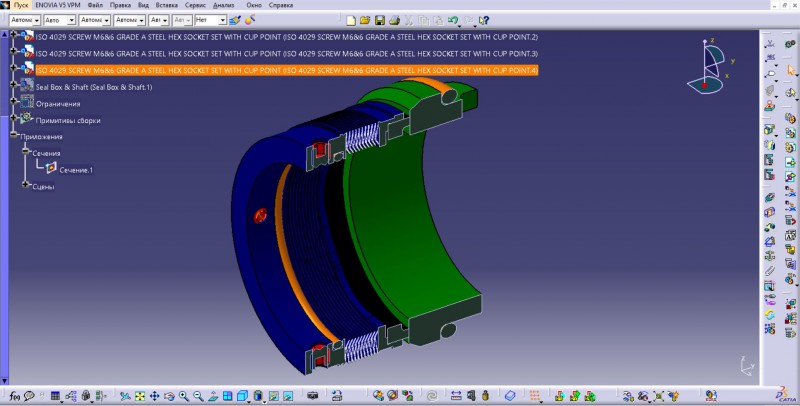Toggle the grid icon in bottom toolbar

[x=534, y=396]
